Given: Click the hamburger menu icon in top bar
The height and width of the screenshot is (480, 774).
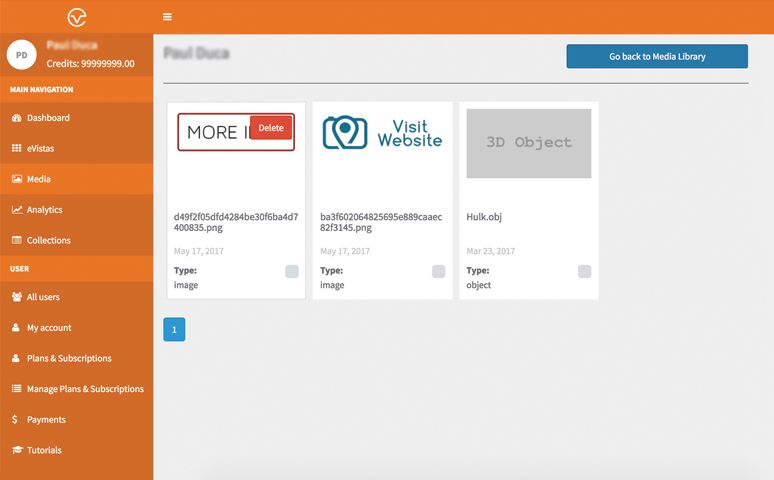Looking at the screenshot, I should [x=167, y=17].
